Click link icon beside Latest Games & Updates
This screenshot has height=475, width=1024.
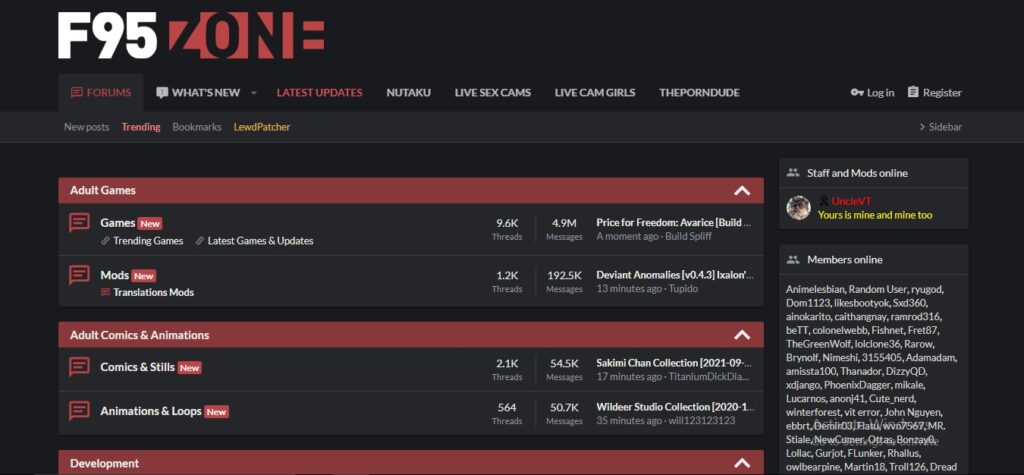(x=199, y=241)
